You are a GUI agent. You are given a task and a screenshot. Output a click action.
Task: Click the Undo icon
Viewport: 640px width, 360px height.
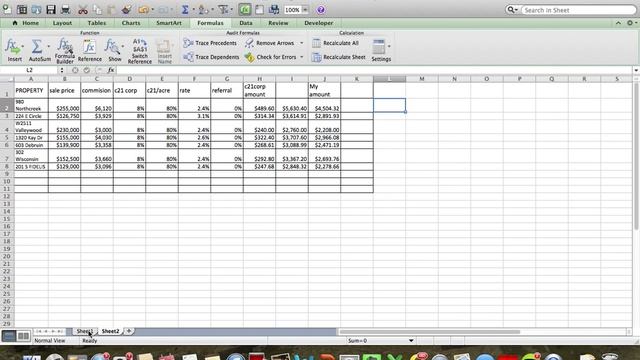click(143, 9)
